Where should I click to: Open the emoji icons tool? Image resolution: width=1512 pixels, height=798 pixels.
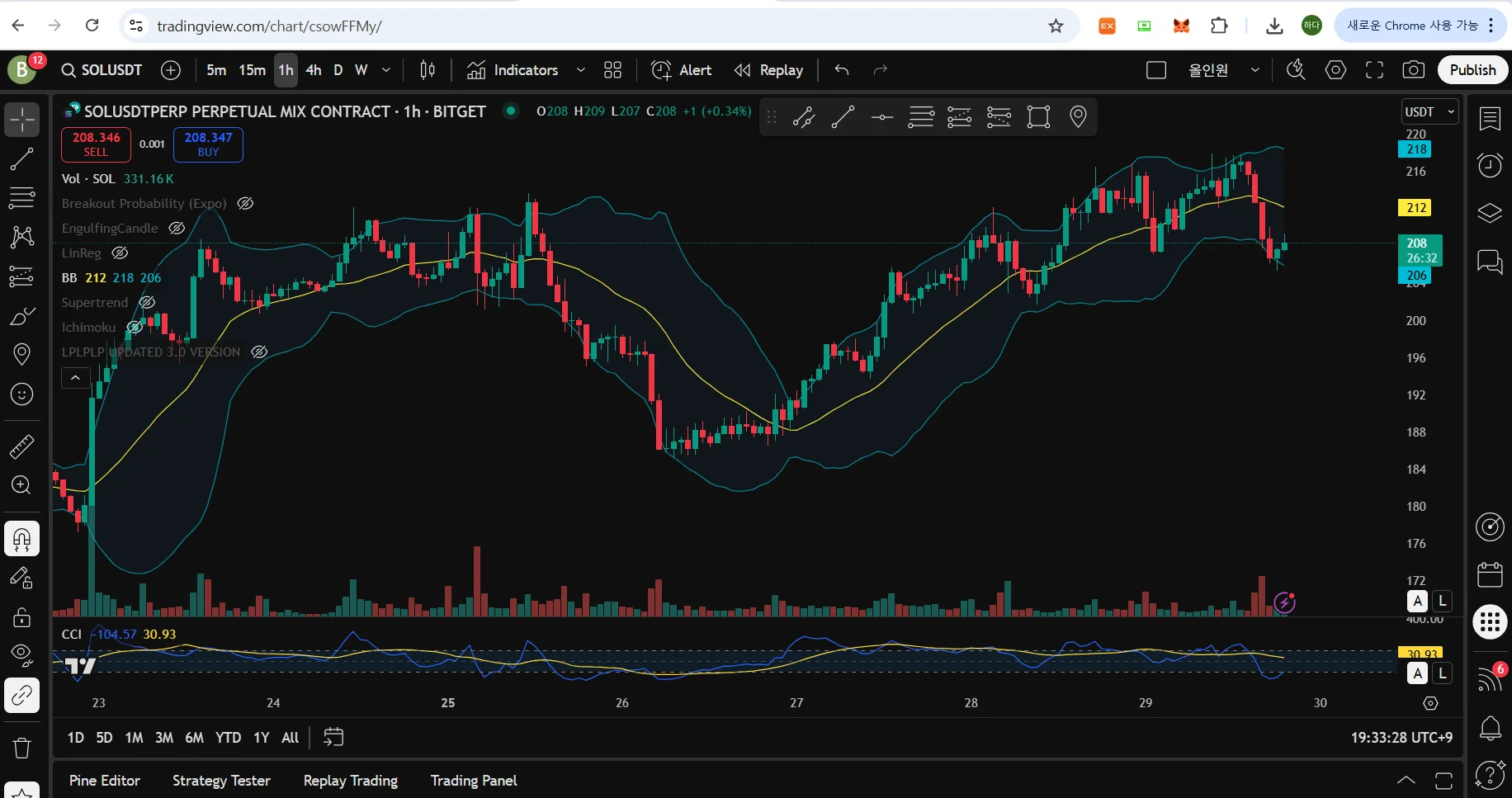pyautogui.click(x=22, y=394)
